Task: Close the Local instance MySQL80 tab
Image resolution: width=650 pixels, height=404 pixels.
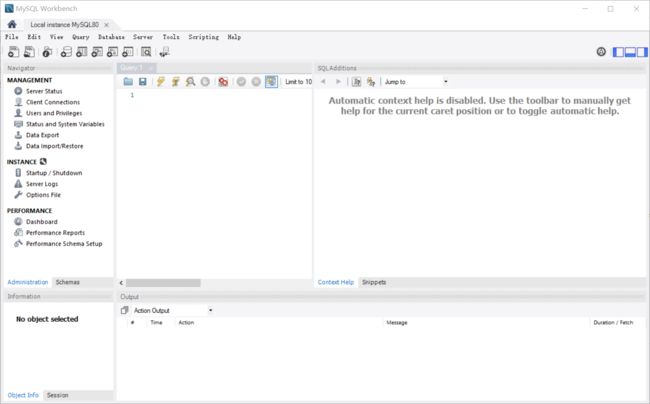Action: click(107, 25)
